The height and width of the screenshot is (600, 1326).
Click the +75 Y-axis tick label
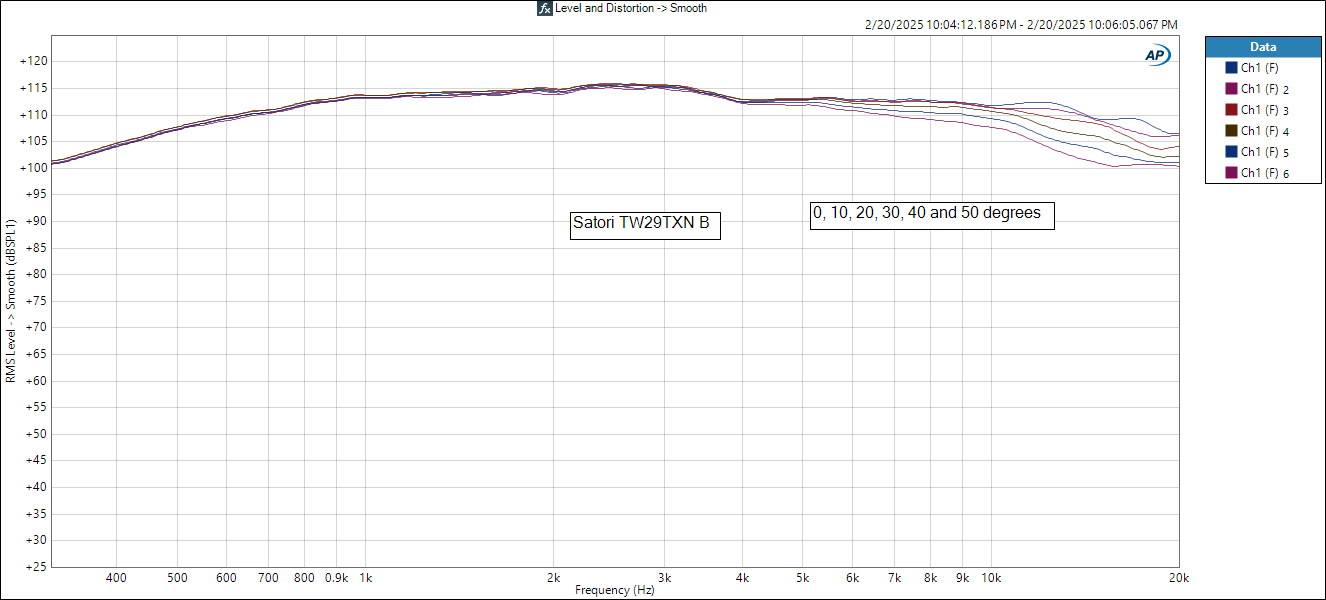click(x=36, y=301)
